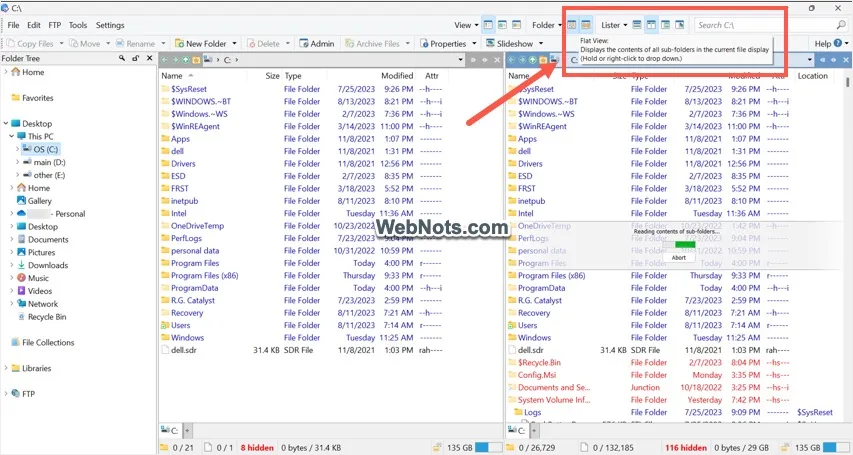The width and height of the screenshot is (853, 455).
Task: Expand main (D:) in the Folder Tree
Action: tap(17, 162)
